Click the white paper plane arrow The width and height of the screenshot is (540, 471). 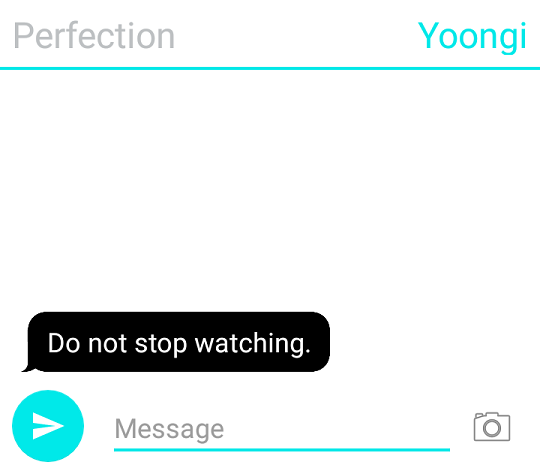click(x=48, y=426)
